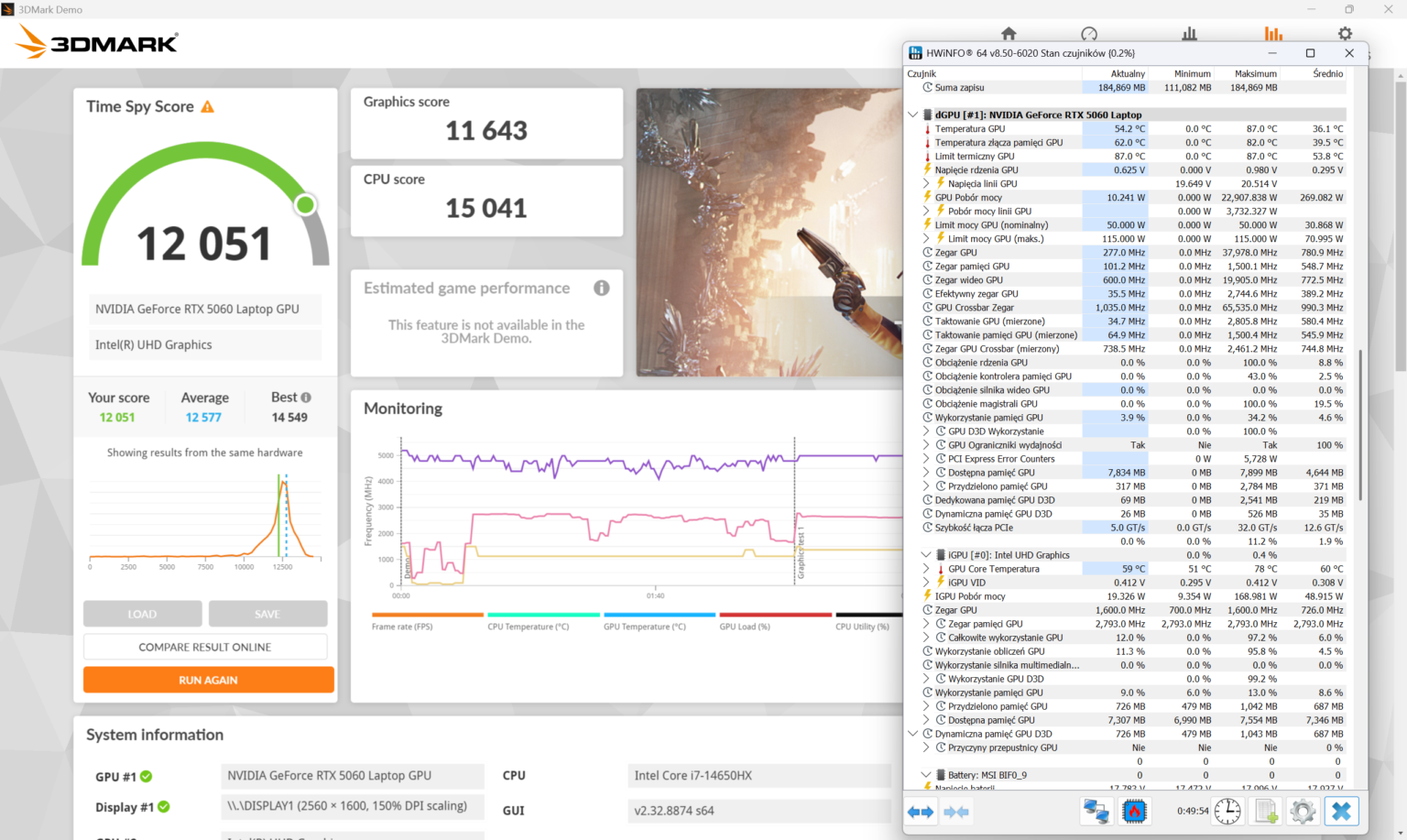Screen dimensions: 1407x840
Task: Expand the Pobór mocy linii GPU row
Action: 926,212
